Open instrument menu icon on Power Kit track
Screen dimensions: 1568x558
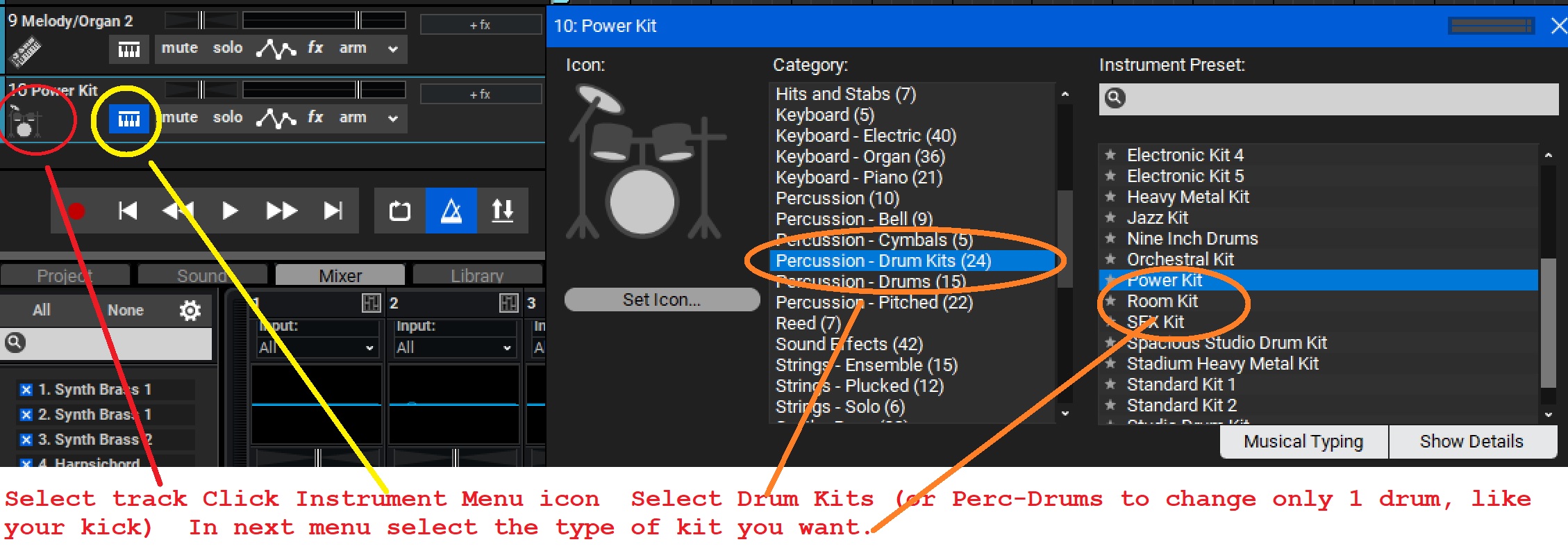click(129, 119)
